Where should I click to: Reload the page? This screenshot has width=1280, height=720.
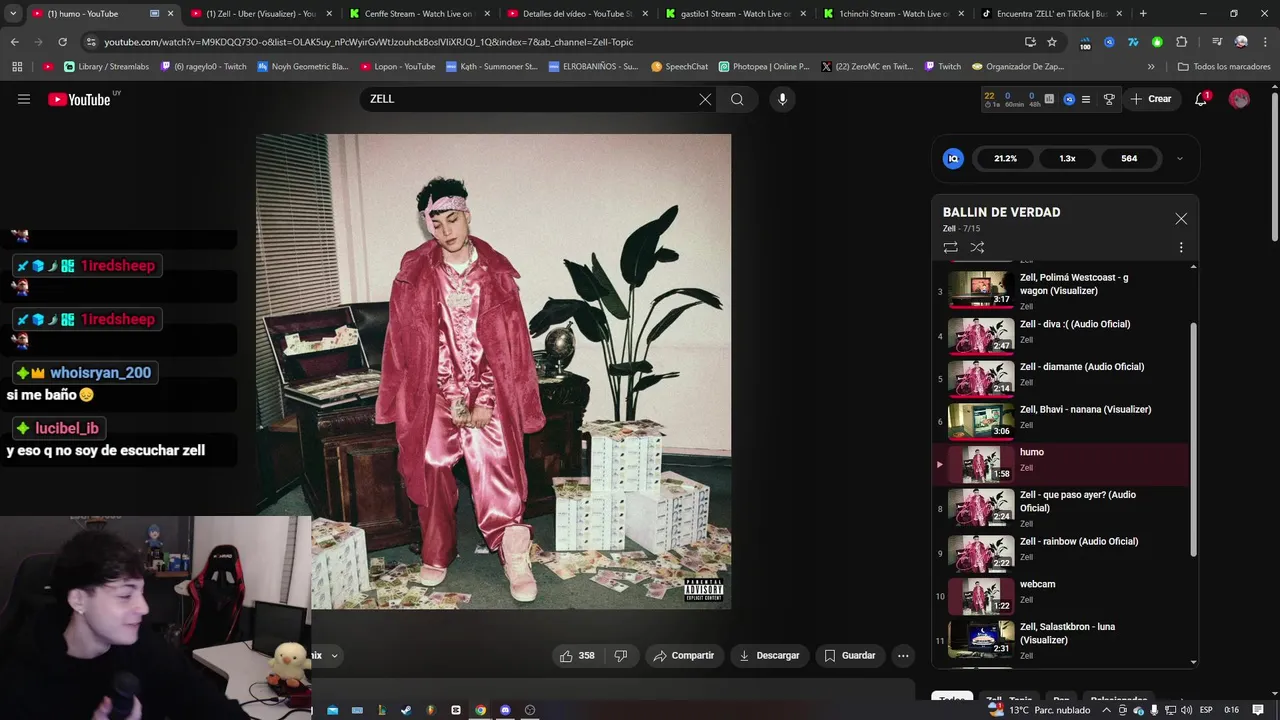point(62,42)
